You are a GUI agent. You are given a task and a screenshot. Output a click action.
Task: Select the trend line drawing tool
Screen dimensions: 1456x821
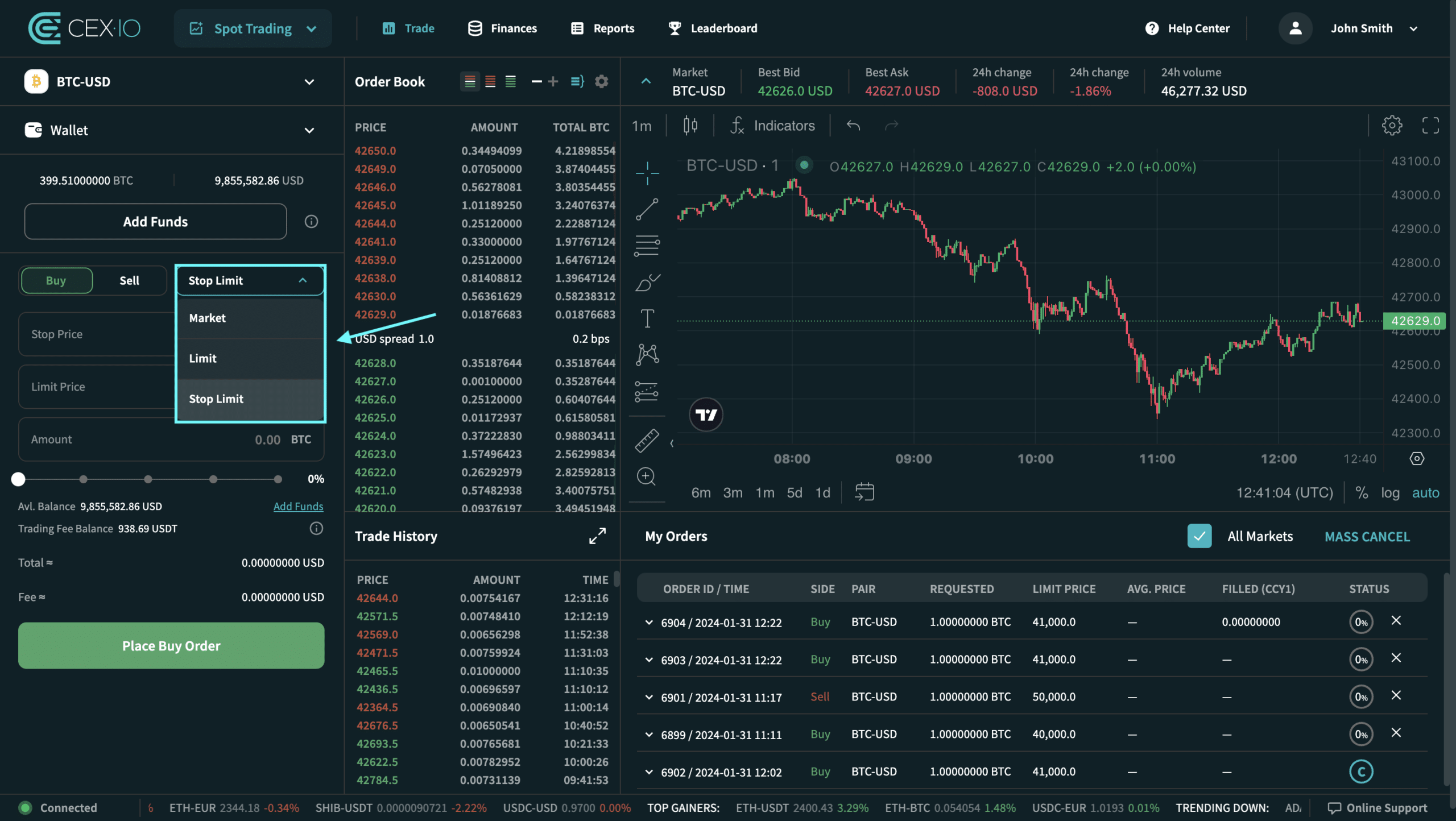coord(647,209)
